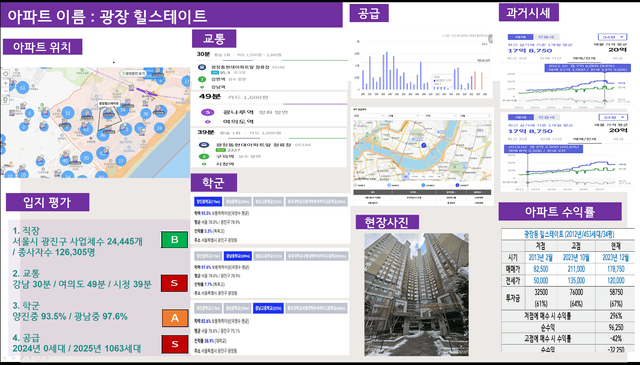Click the green line 2 badge beside 강변역
The height and width of the screenshot is (365, 640).
click(202, 79)
